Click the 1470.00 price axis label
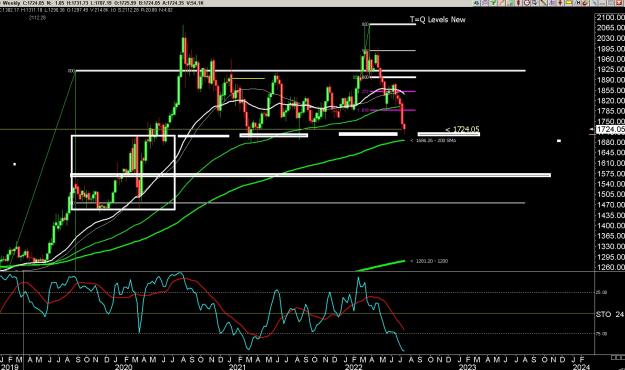The height and width of the screenshot is (370, 625). tap(611, 205)
